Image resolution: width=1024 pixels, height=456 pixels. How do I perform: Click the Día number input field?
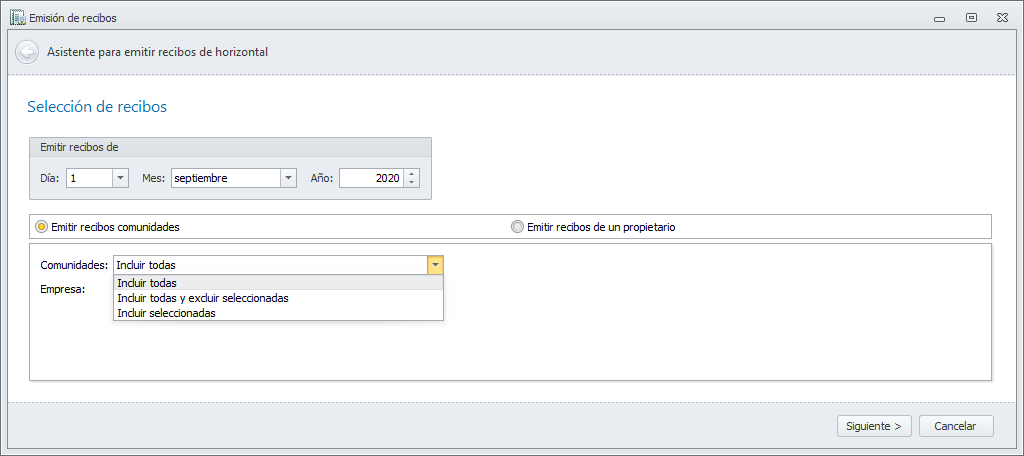88,178
